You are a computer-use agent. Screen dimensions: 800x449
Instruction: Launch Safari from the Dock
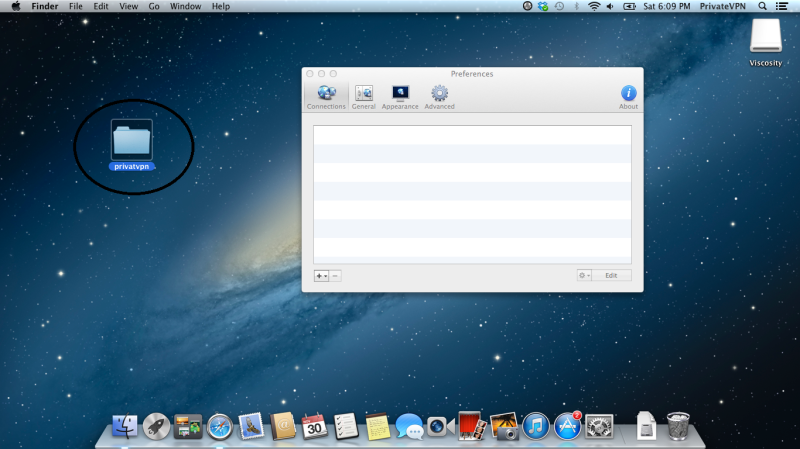coord(219,427)
